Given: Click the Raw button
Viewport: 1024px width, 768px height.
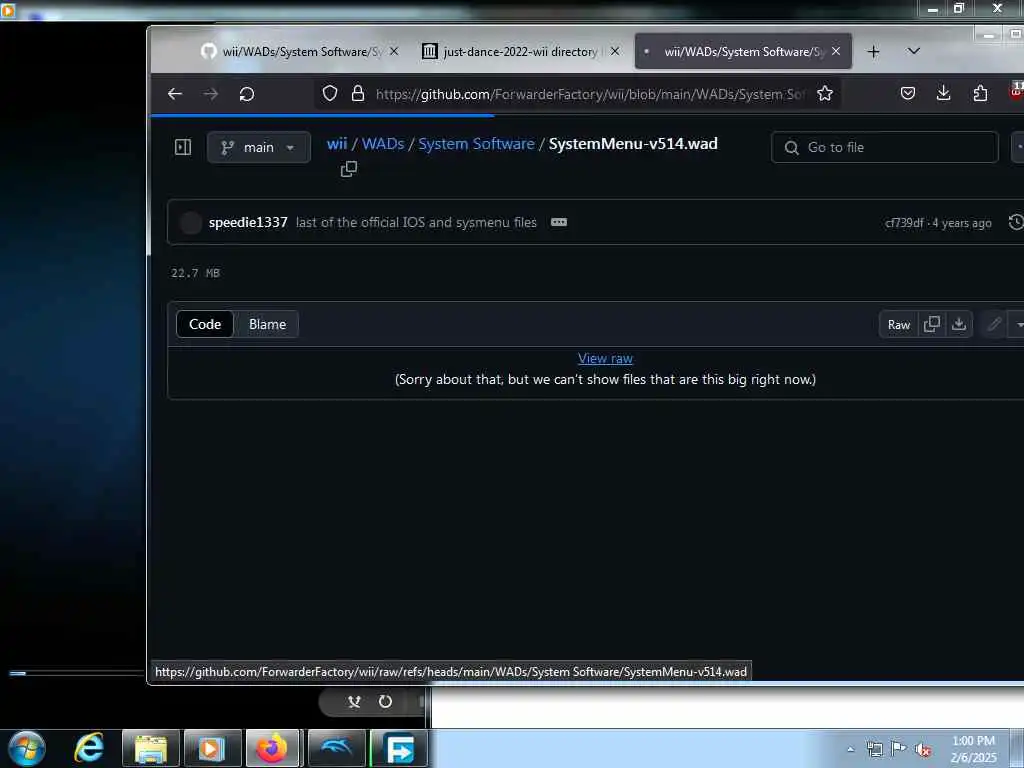Looking at the screenshot, I should [x=899, y=325].
